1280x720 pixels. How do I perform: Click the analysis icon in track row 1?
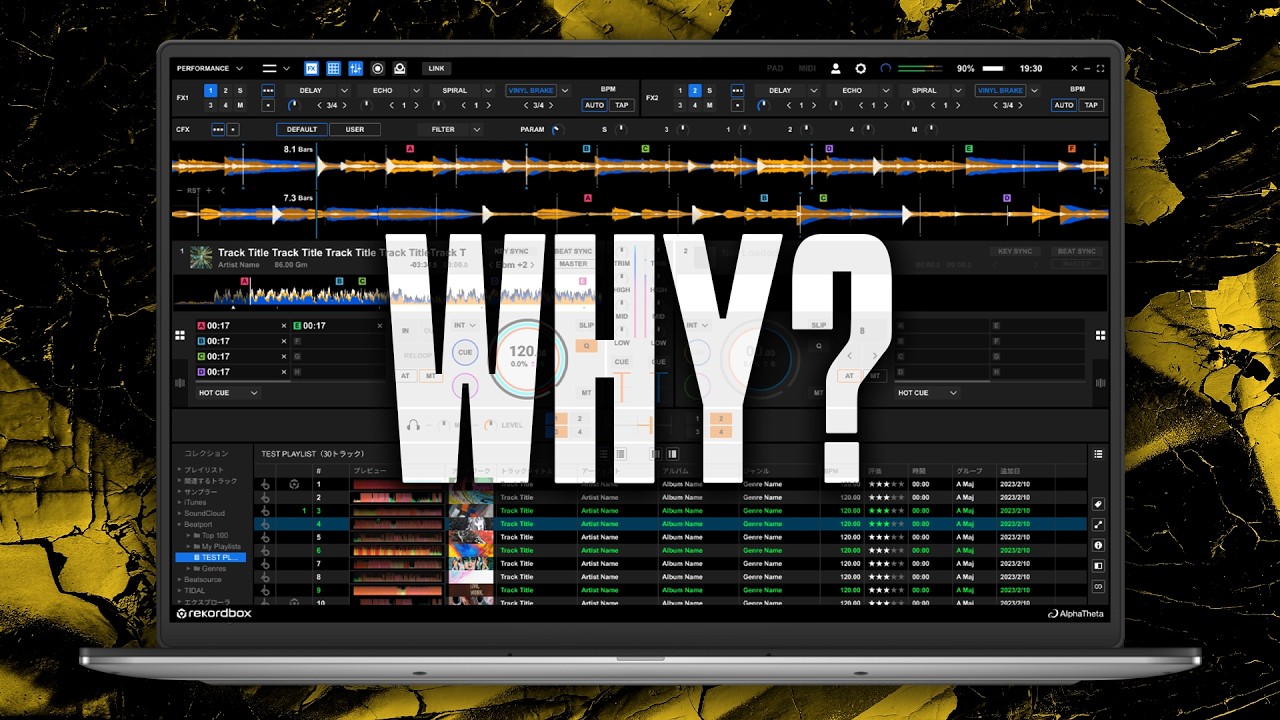click(294, 485)
